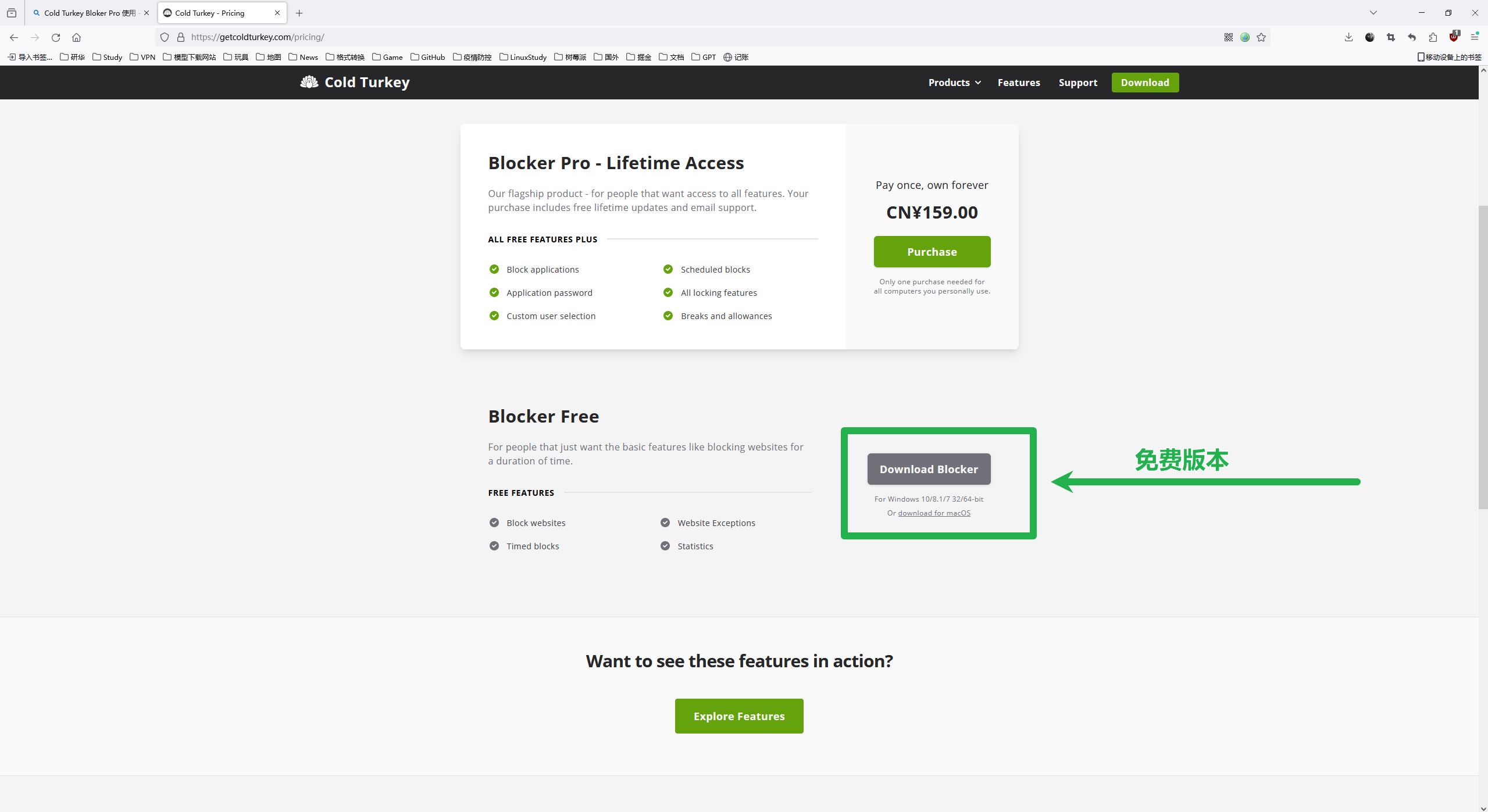
Task: Open the browser home page
Action: 76,37
